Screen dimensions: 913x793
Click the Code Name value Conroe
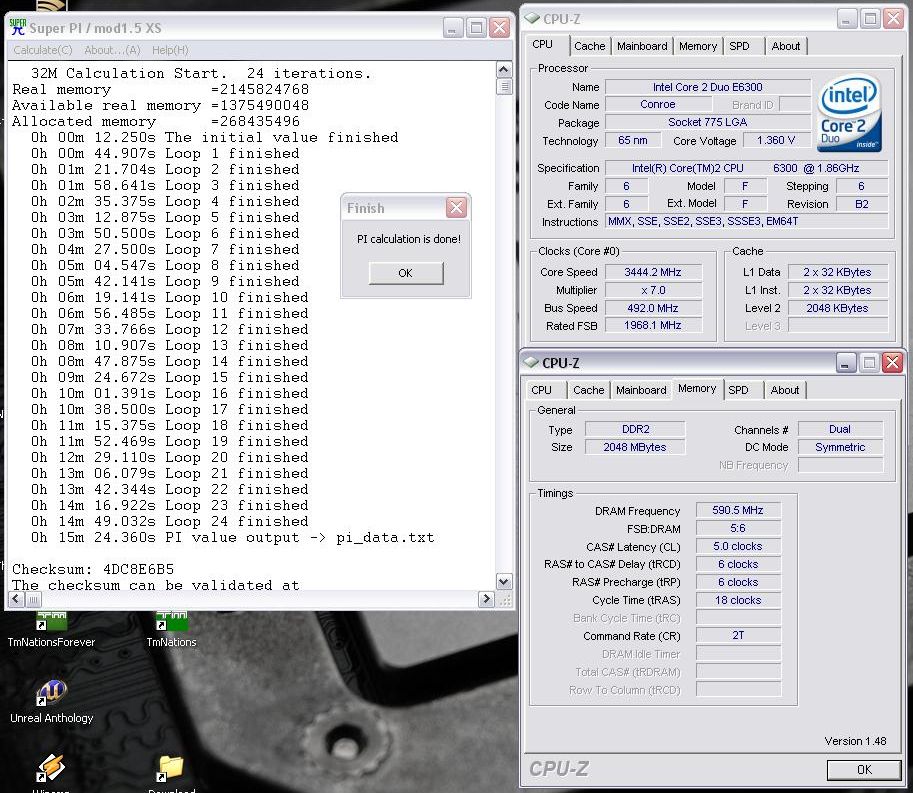[658, 104]
